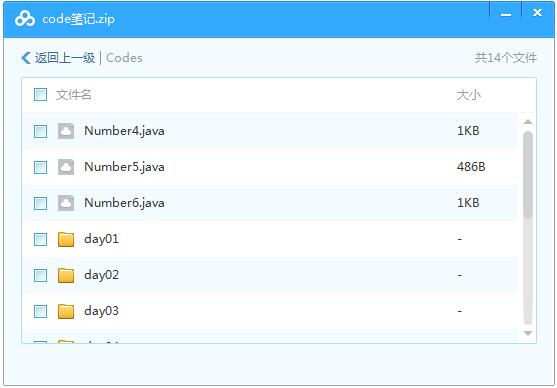Click the 大小 column header
557x388 pixels.
(469, 95)
